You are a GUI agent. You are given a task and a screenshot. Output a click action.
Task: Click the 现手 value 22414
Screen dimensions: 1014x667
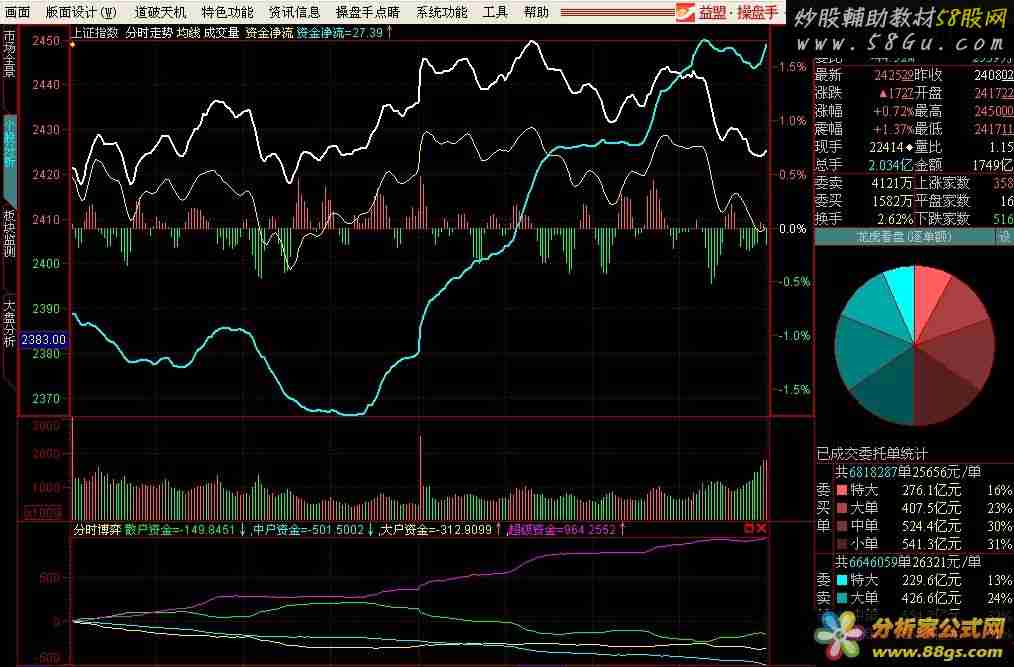click(x=888, y=148)
